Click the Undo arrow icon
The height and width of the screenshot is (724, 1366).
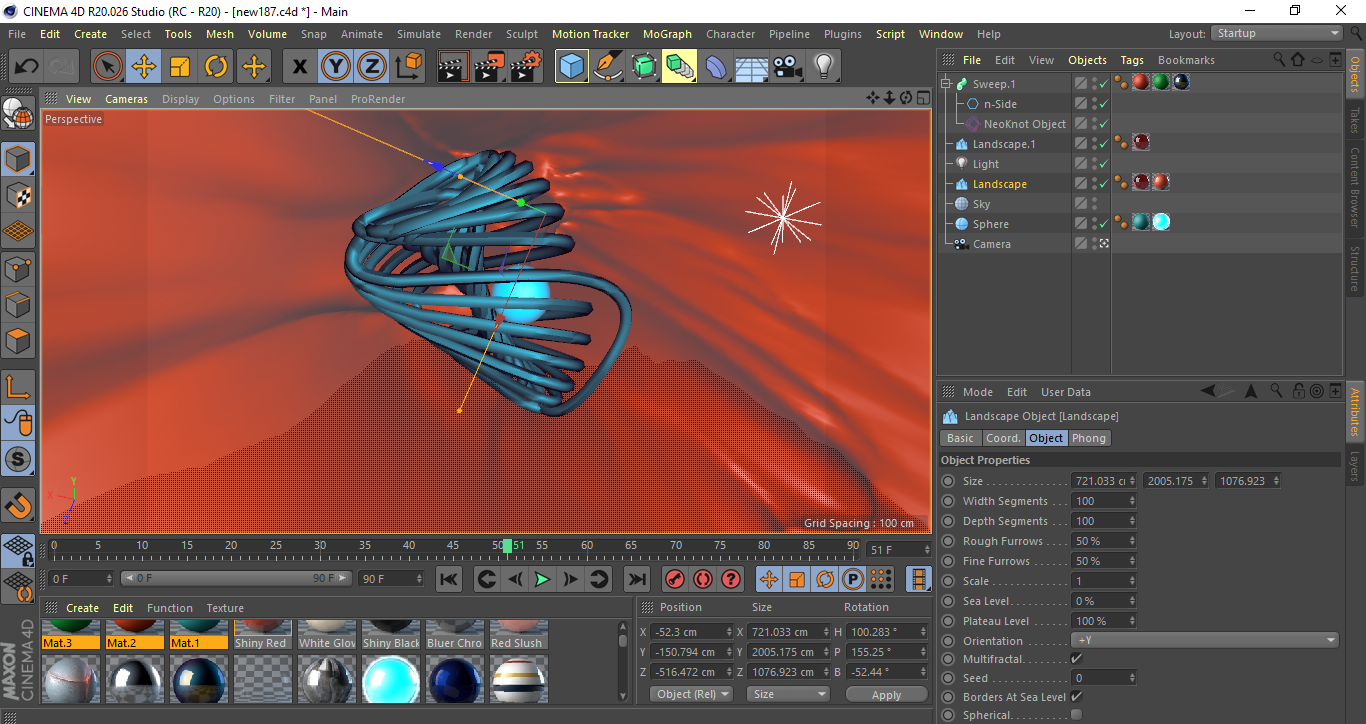point(27,67)
